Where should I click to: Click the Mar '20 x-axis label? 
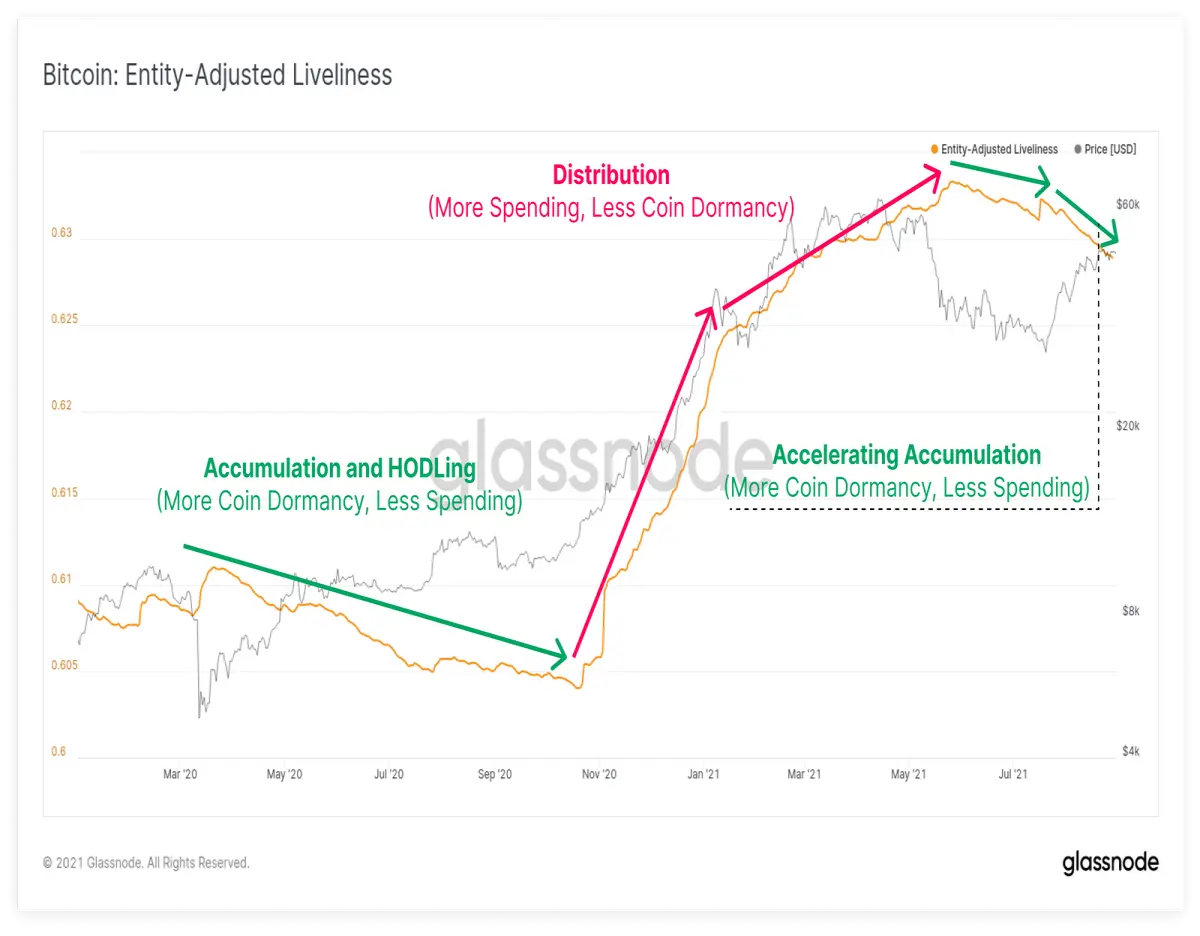tap(181, 774)
